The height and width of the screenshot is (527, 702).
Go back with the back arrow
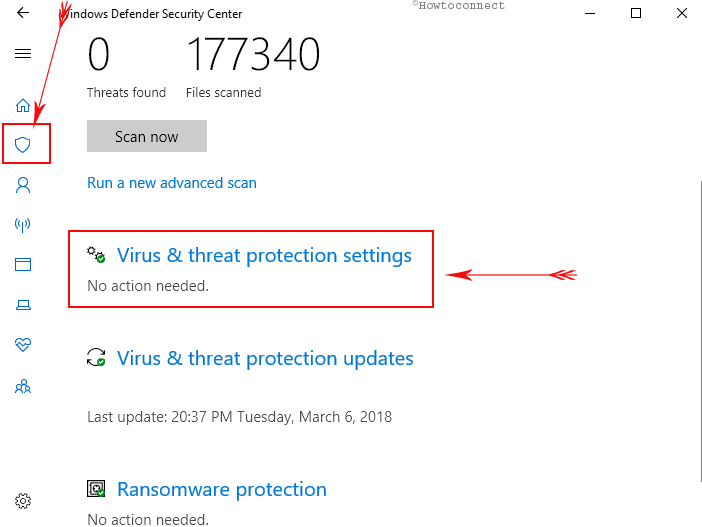click(x=23, y=14)
